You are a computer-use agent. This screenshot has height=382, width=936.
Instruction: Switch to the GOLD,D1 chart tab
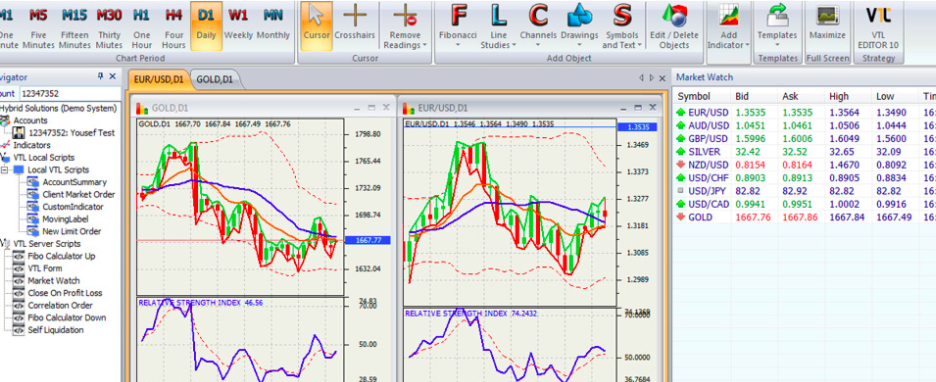[214, 79]
